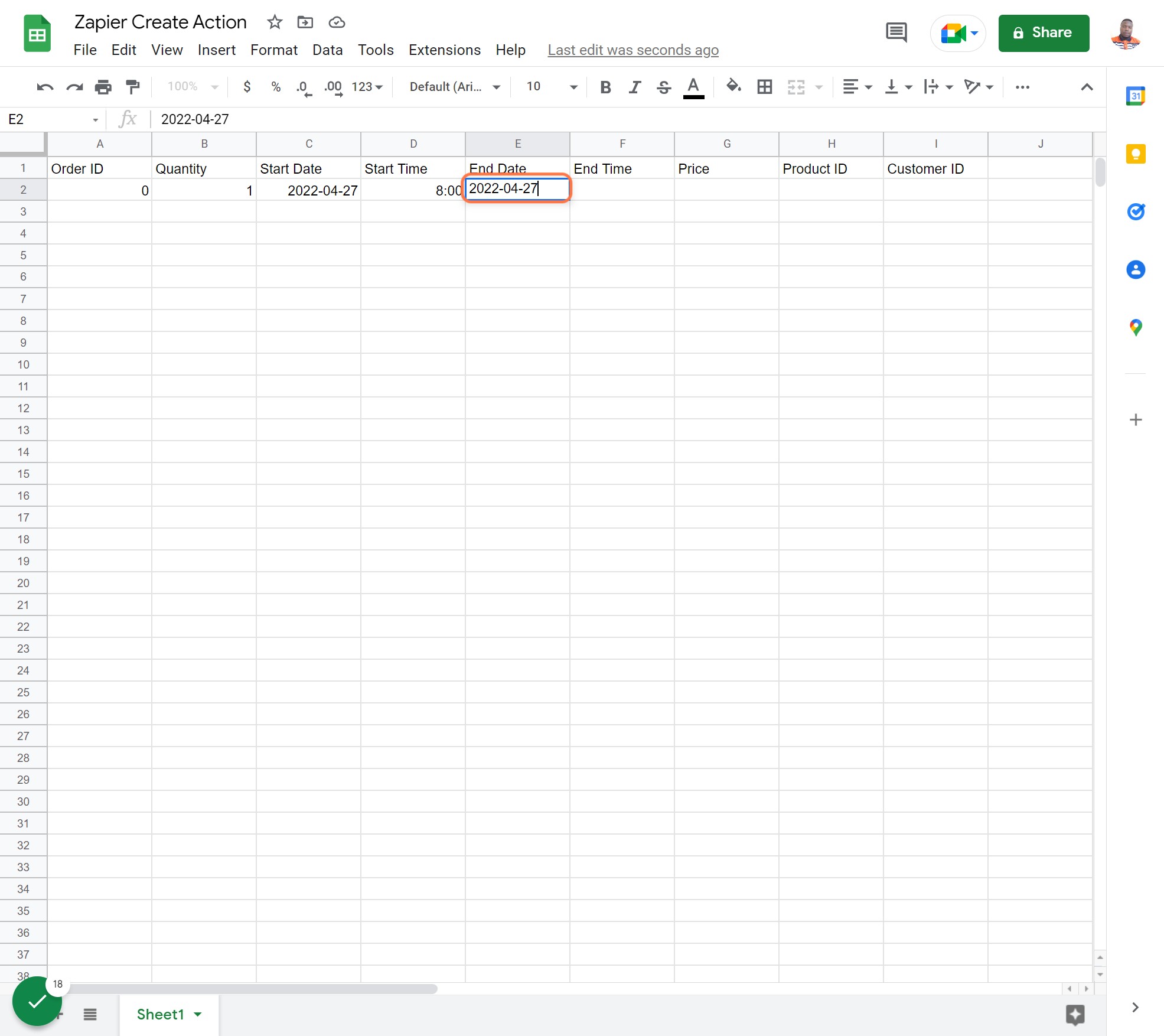Open Google Tasks side panel

(1136, 211)
